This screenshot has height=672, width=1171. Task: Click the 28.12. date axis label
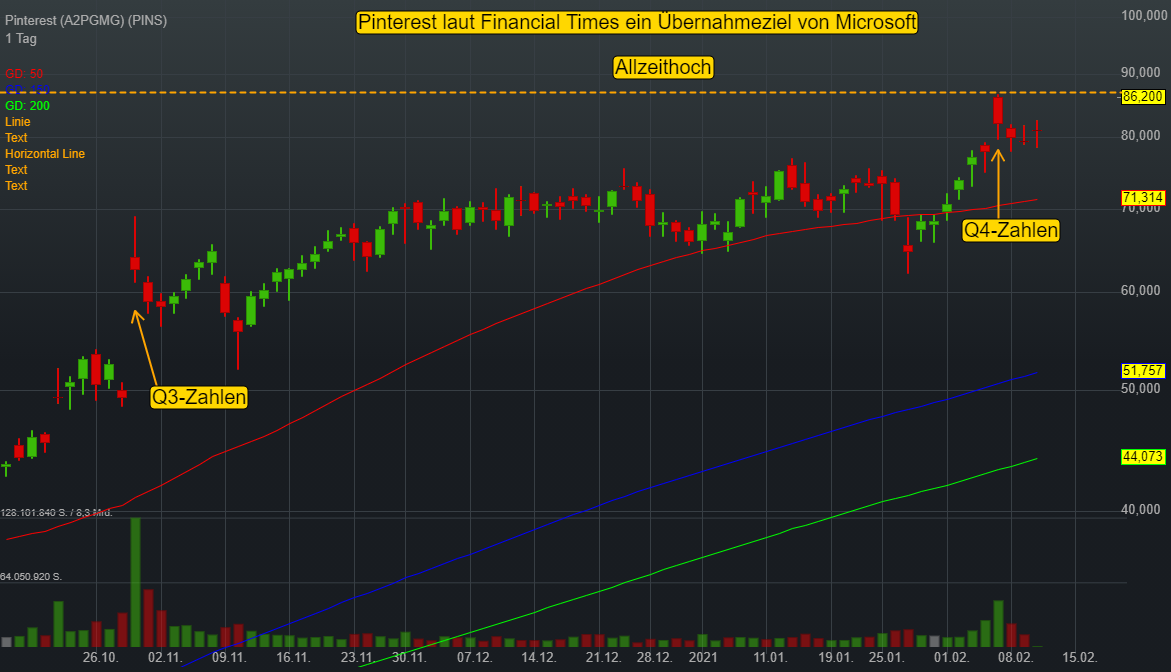coord(654,657)
